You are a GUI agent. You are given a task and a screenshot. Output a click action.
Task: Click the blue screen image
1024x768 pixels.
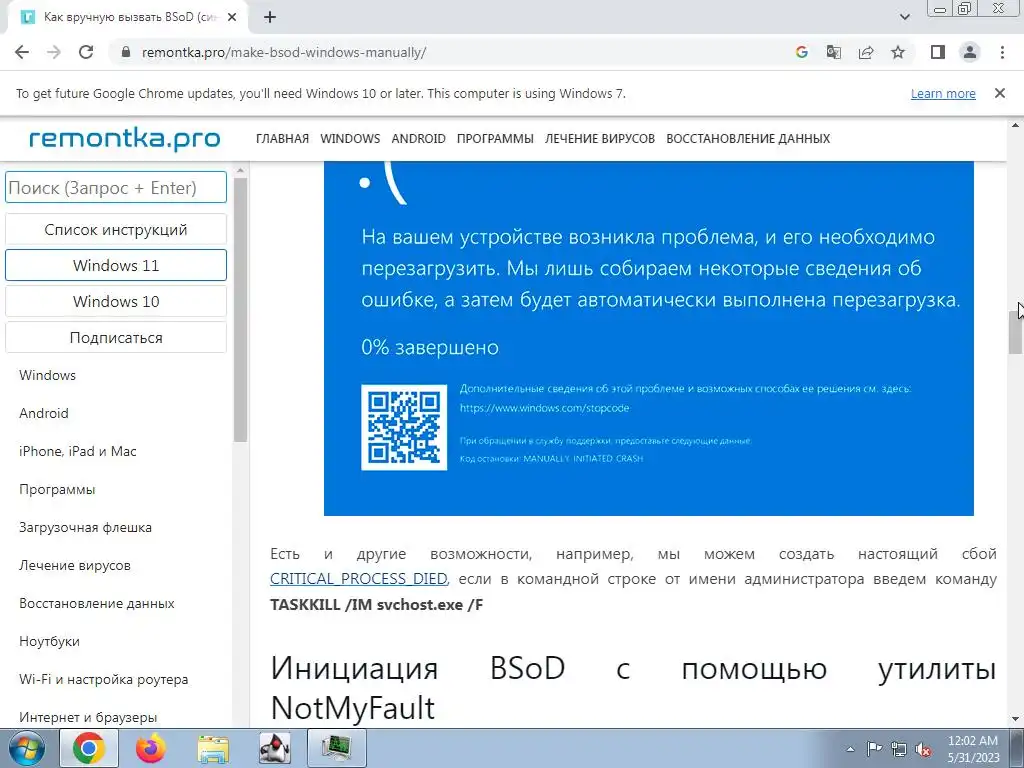point(648,338)
